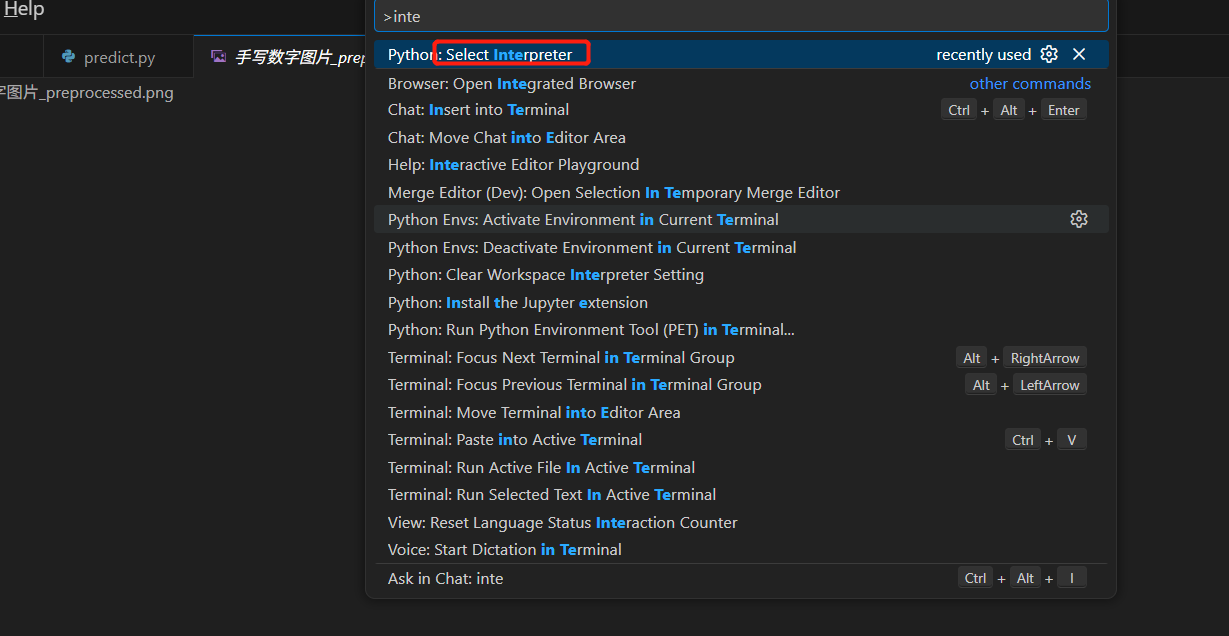Click the 'other commands' label
This screenshot has height=636, width=1229.
pyautogui.click(x=1030, y=83)
